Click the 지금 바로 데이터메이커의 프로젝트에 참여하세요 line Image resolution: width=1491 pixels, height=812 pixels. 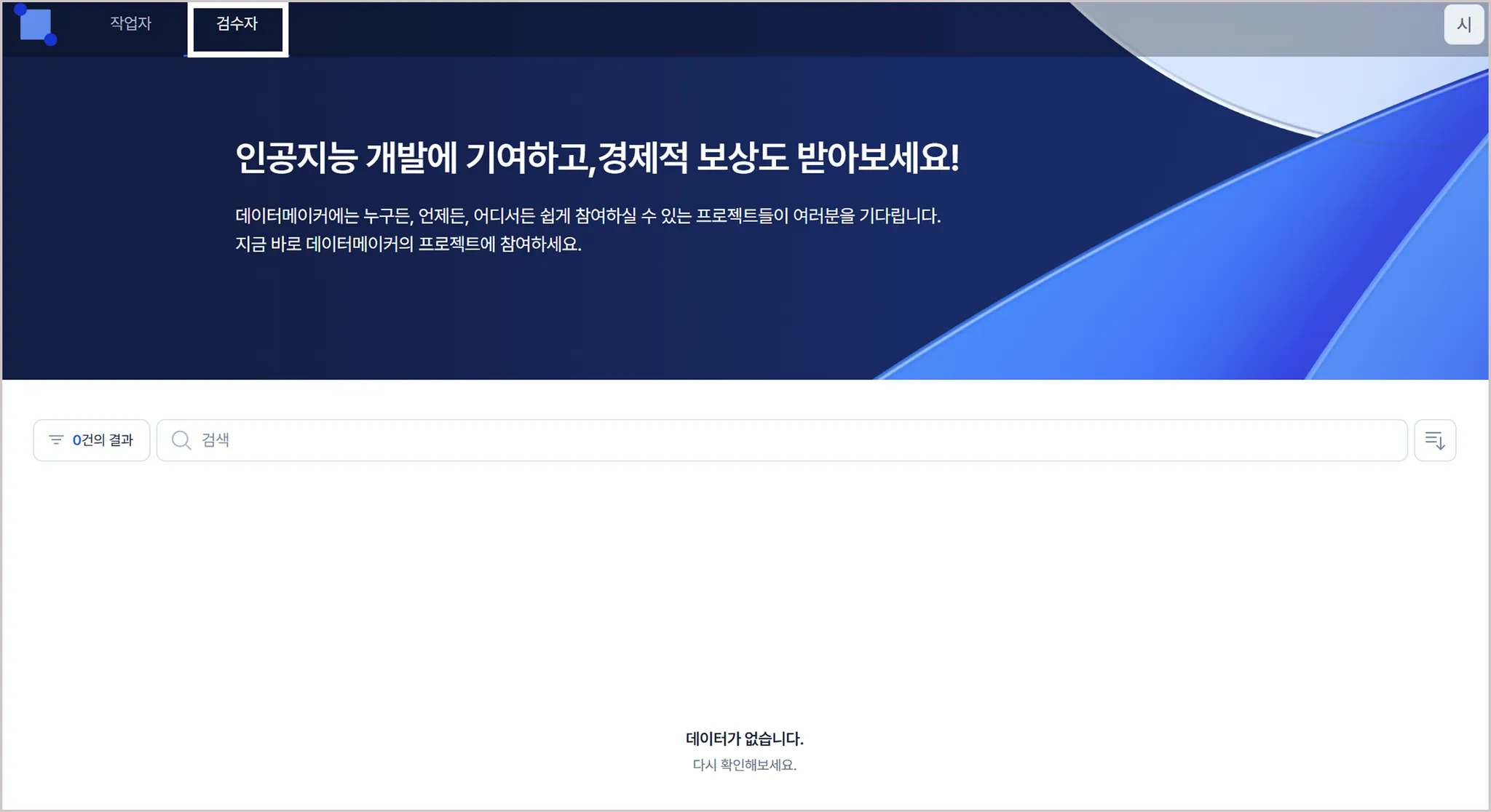(x=408, y=244)
